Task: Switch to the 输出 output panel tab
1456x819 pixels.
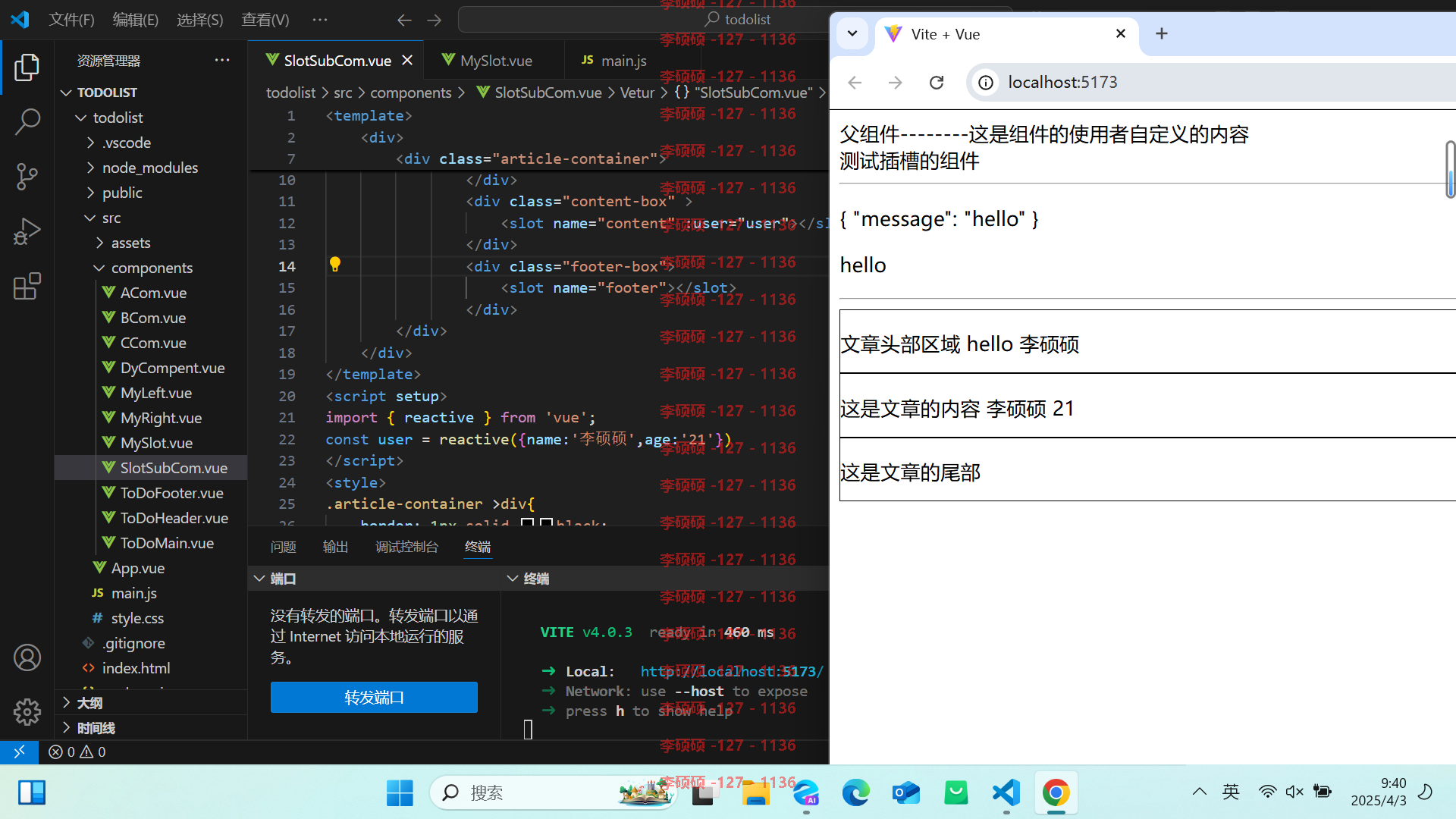Action: [x=335, y=547]
